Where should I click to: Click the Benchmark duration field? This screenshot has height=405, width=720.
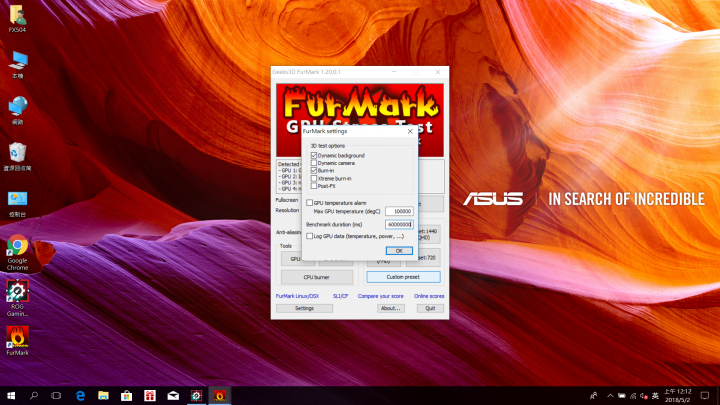pos(399,225)
